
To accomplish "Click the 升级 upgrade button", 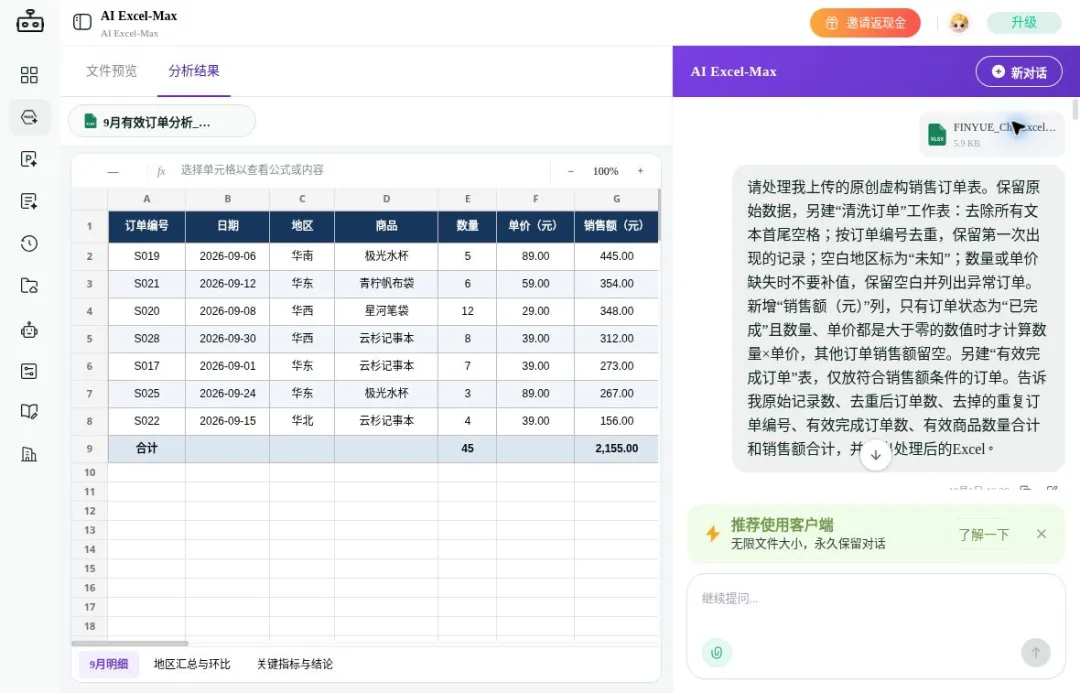I will coord(1024,23).
